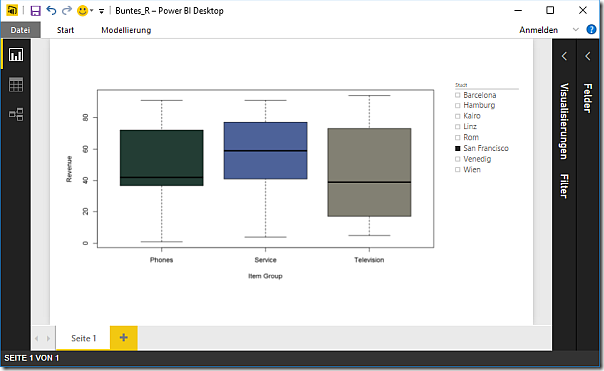Switch to Relationships model view icon
The height and width of the screenshot is (371, 604).
click(x=16, y=114)
